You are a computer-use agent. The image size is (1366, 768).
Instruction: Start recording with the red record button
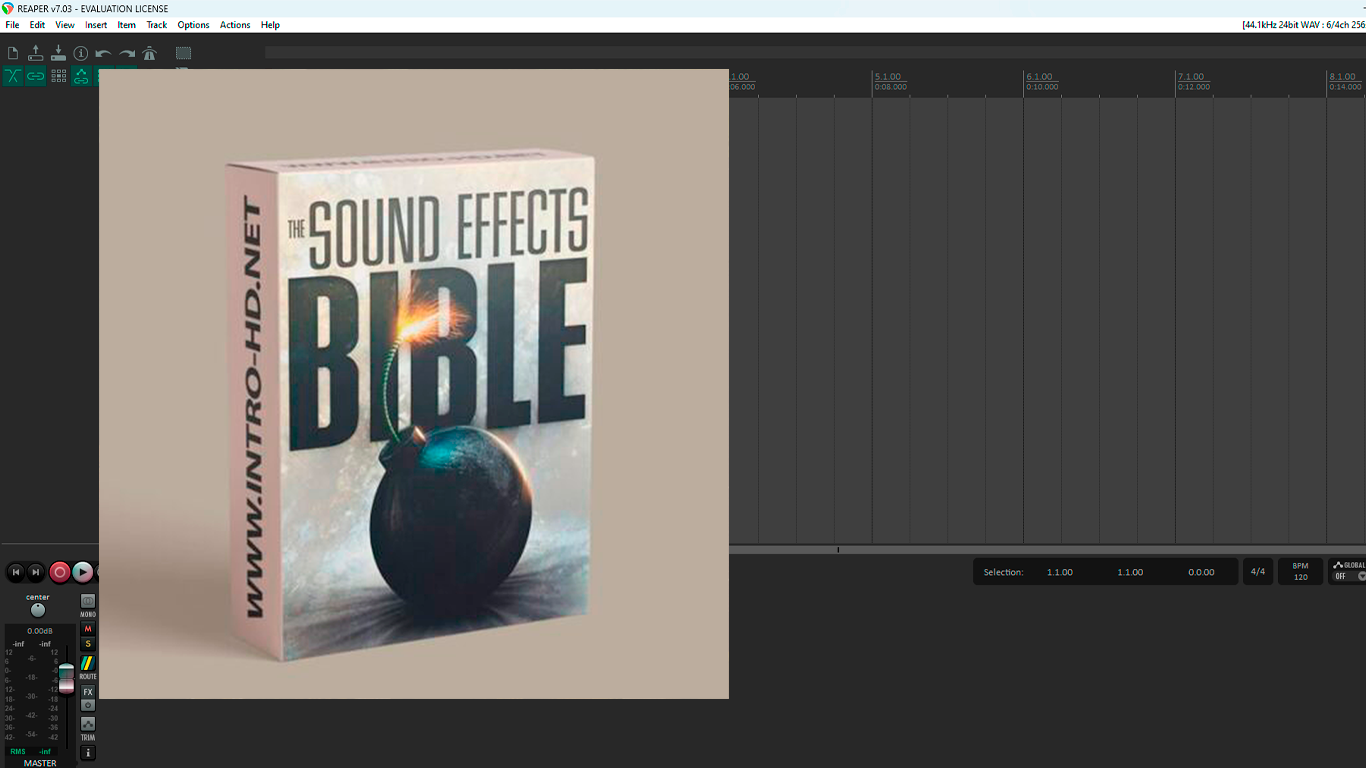pos(60,572)
